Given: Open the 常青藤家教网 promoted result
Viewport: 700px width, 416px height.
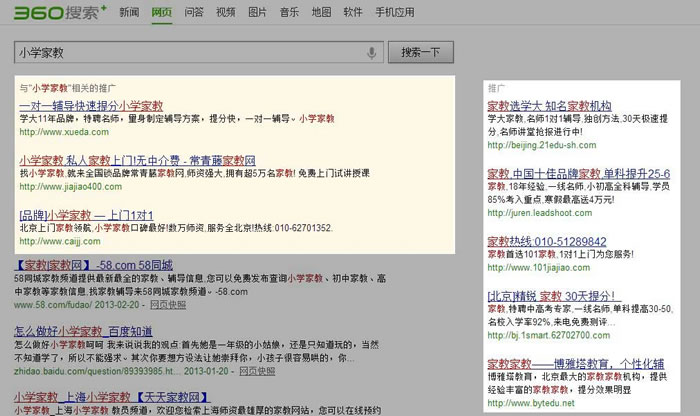Looking at the screenshot, I should coord(138,159).
